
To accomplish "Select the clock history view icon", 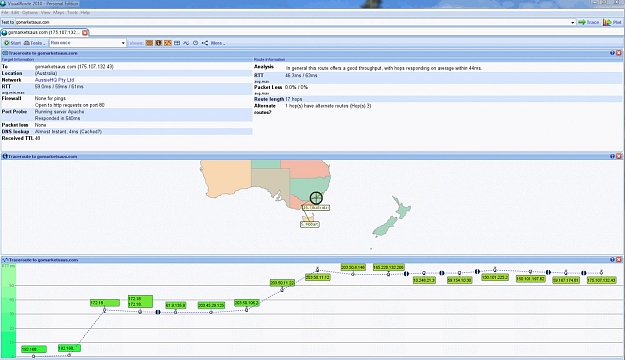I will pos(195,43).
